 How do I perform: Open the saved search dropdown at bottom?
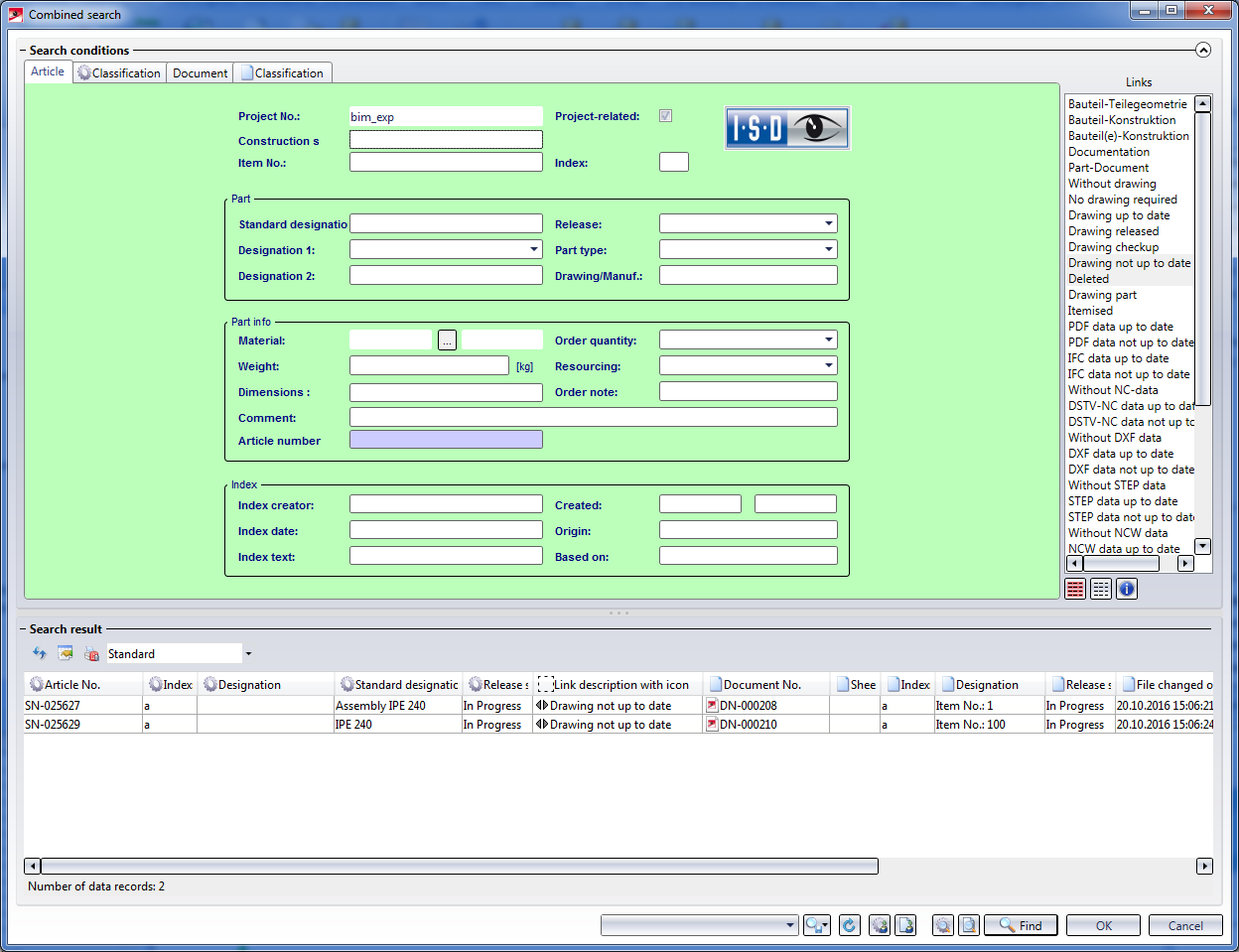point(790,925)
